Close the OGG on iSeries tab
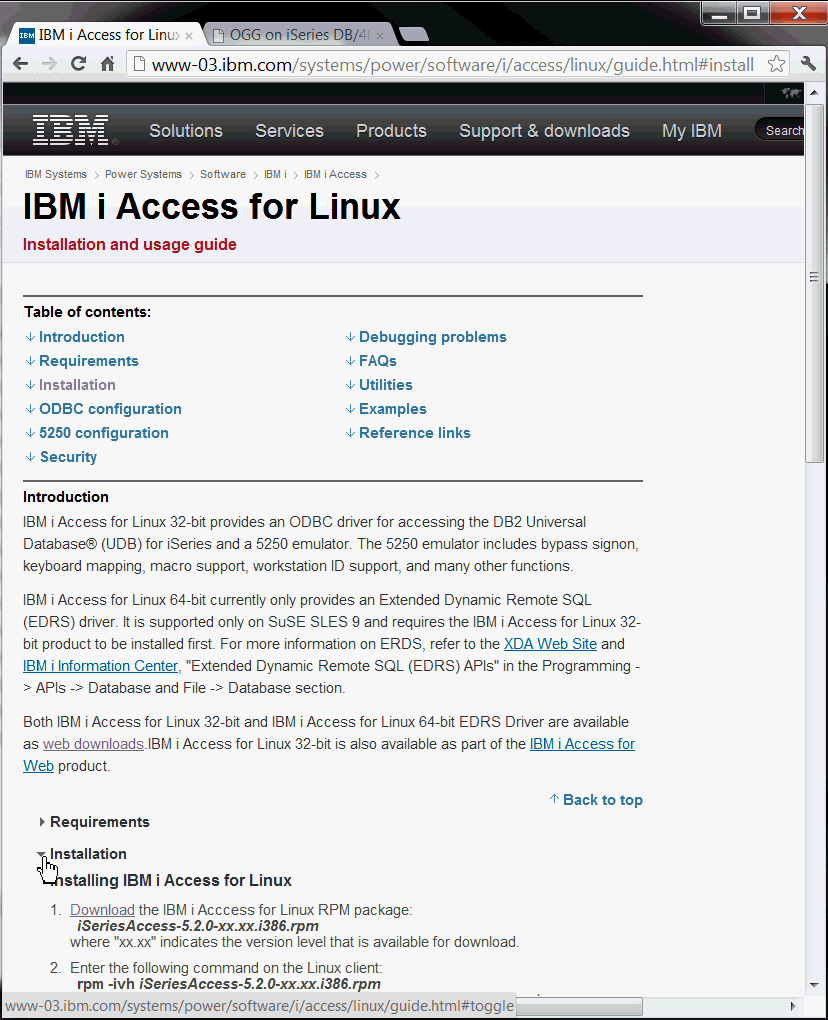Image resolution: width=828 pixels, height=1020 pixels. point(380,36)
